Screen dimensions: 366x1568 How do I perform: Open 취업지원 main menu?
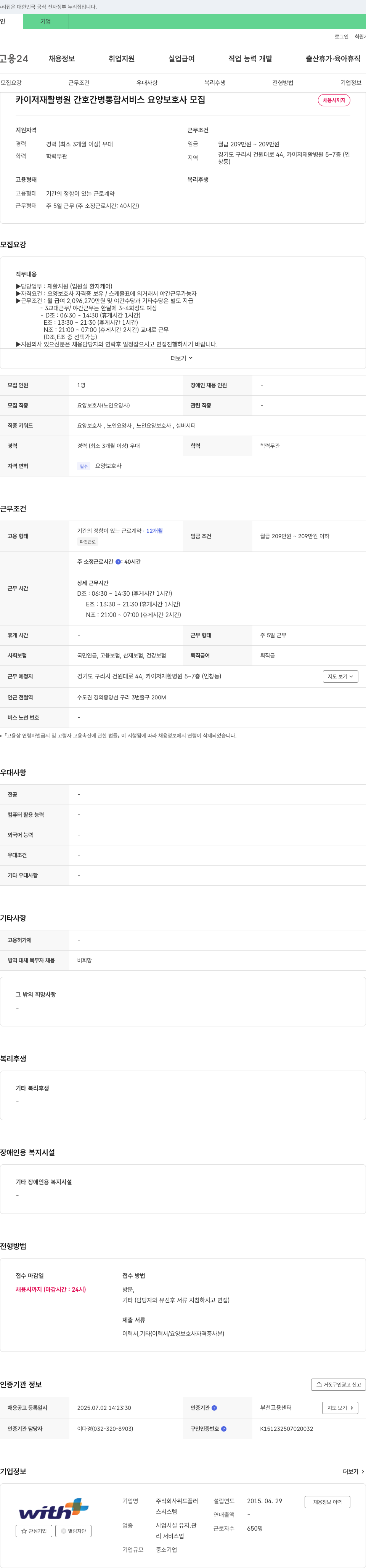(121, 58)
